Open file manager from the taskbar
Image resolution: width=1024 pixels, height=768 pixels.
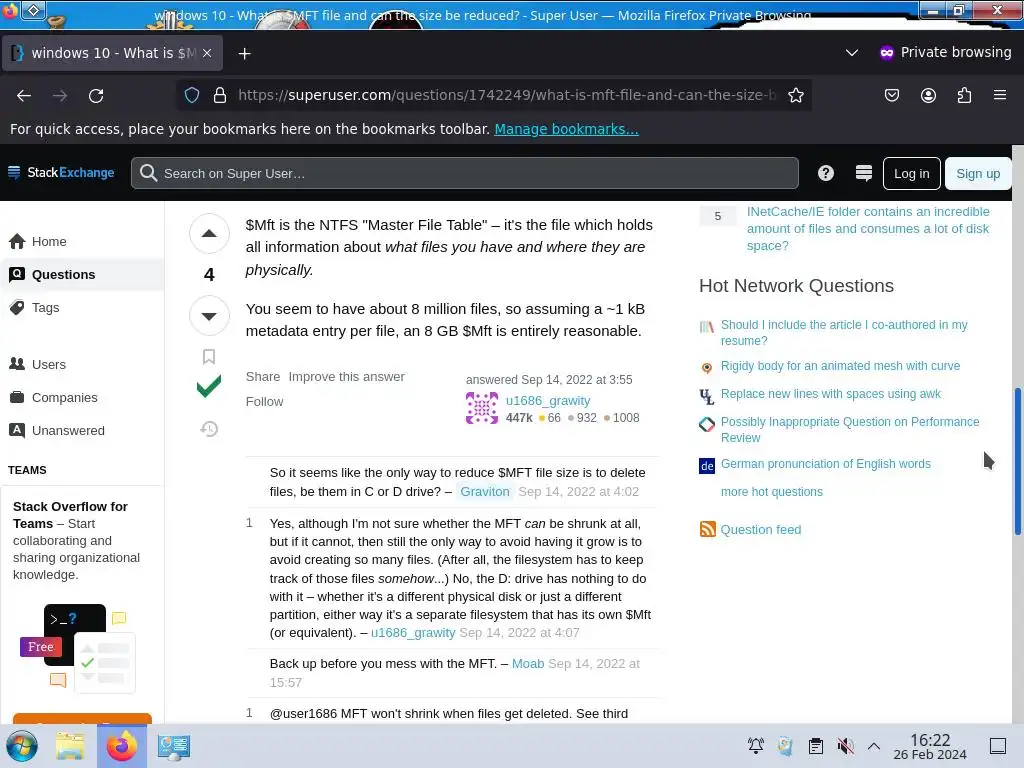[70, 746]
